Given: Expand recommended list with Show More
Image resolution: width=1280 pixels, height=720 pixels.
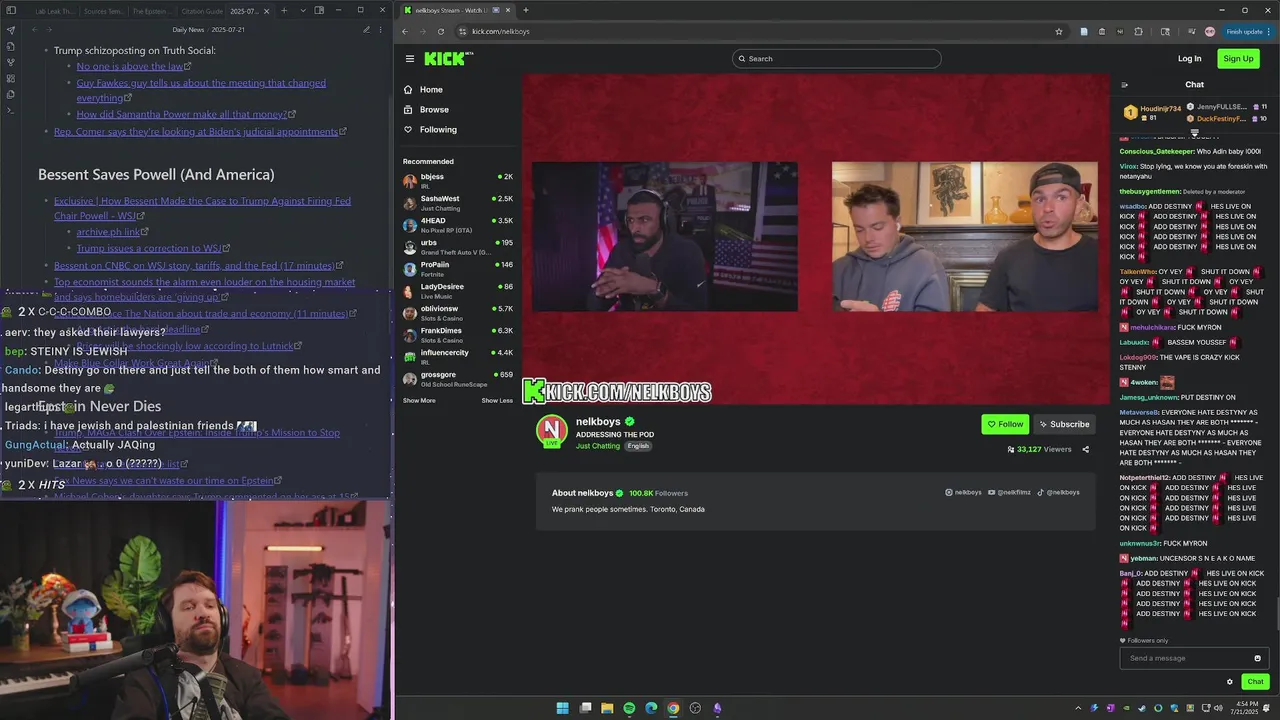Looking at the screenshot, I should (419, 401).
